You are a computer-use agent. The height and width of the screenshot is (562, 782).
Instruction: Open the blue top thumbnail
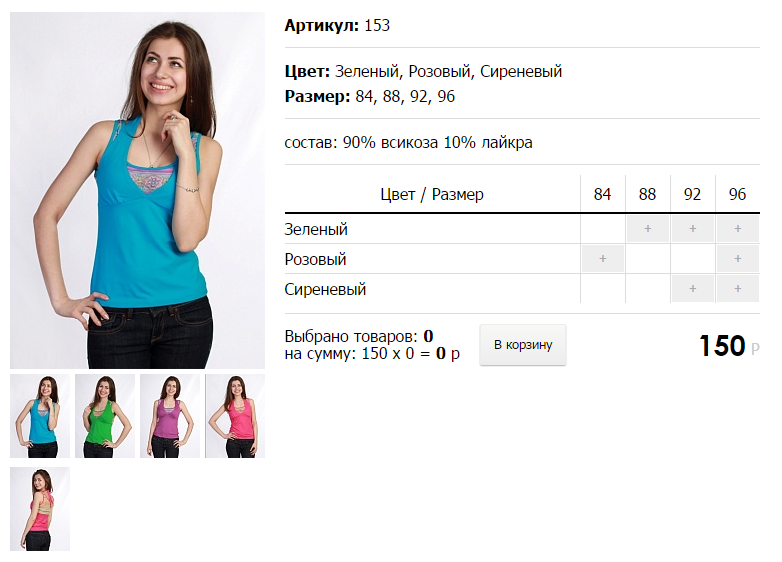tap(40, 416)
